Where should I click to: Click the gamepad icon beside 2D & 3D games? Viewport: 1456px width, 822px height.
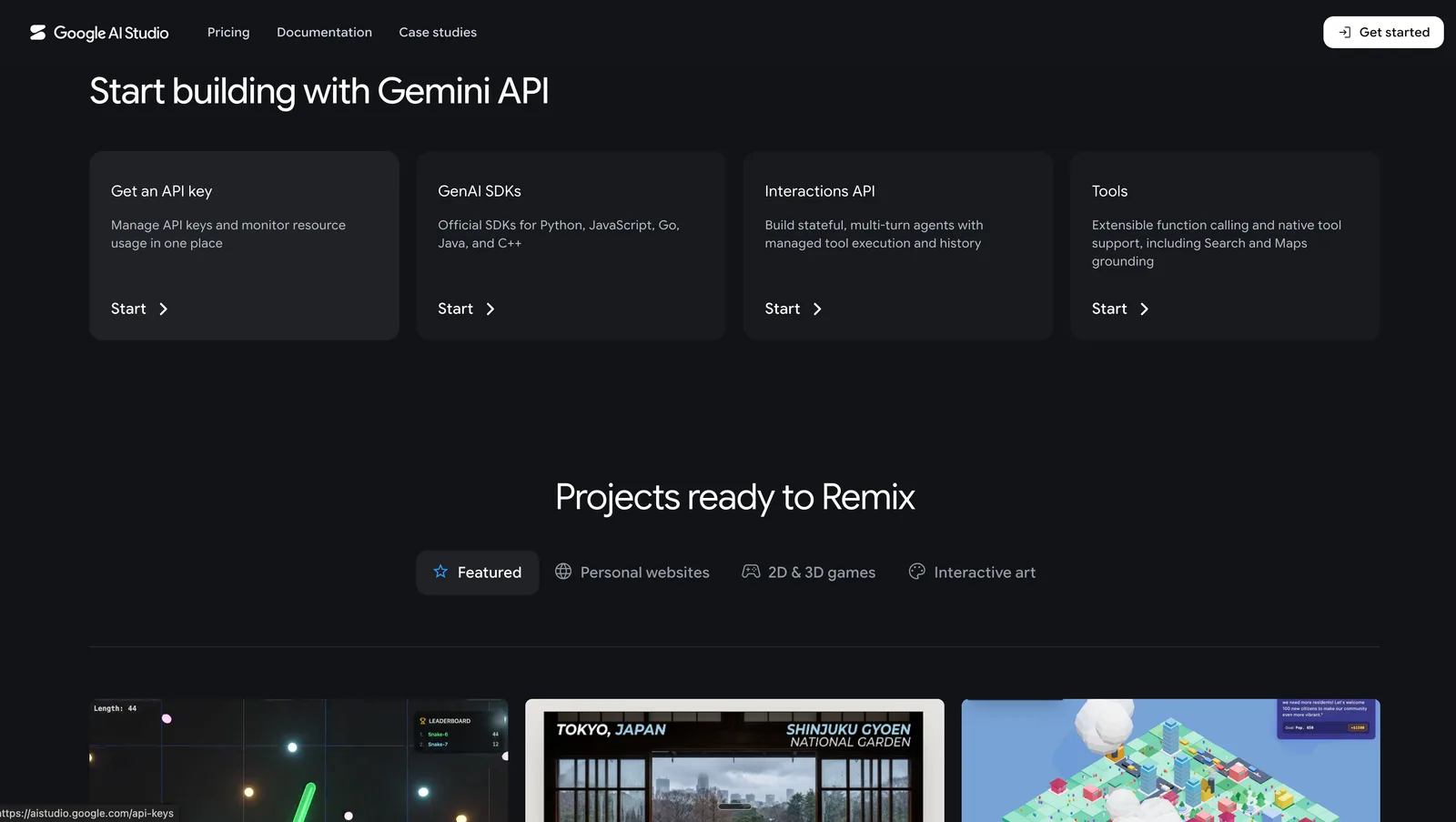tap(751, 572)
